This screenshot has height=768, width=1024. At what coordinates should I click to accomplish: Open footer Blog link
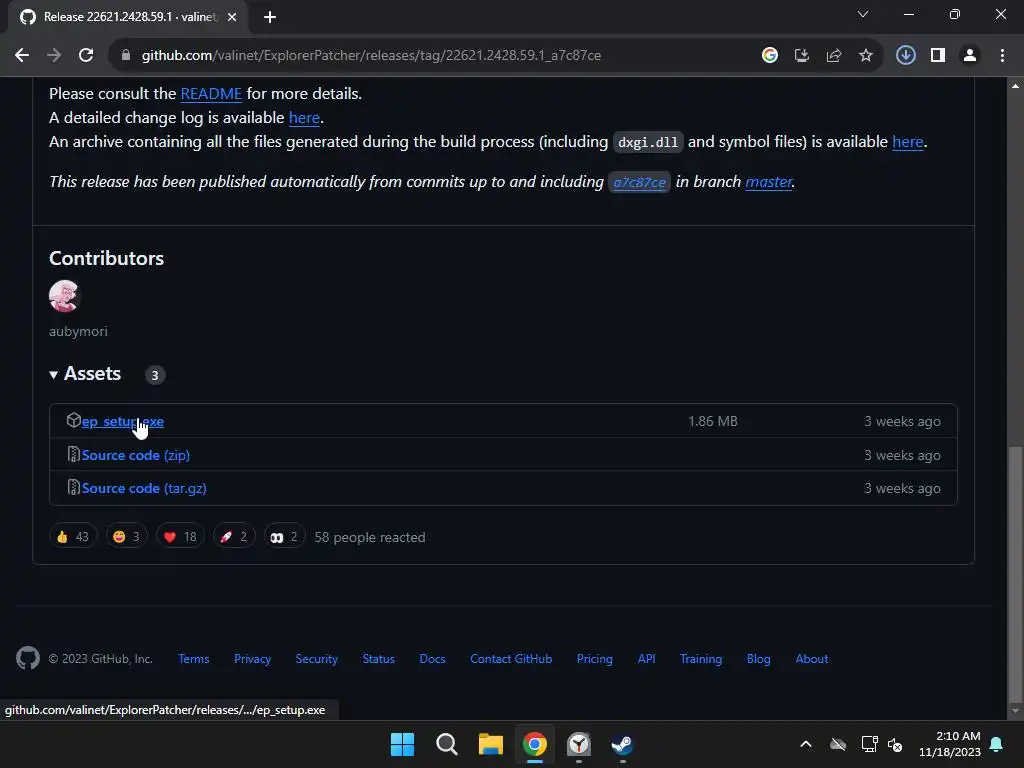click(x=758, y=659)
